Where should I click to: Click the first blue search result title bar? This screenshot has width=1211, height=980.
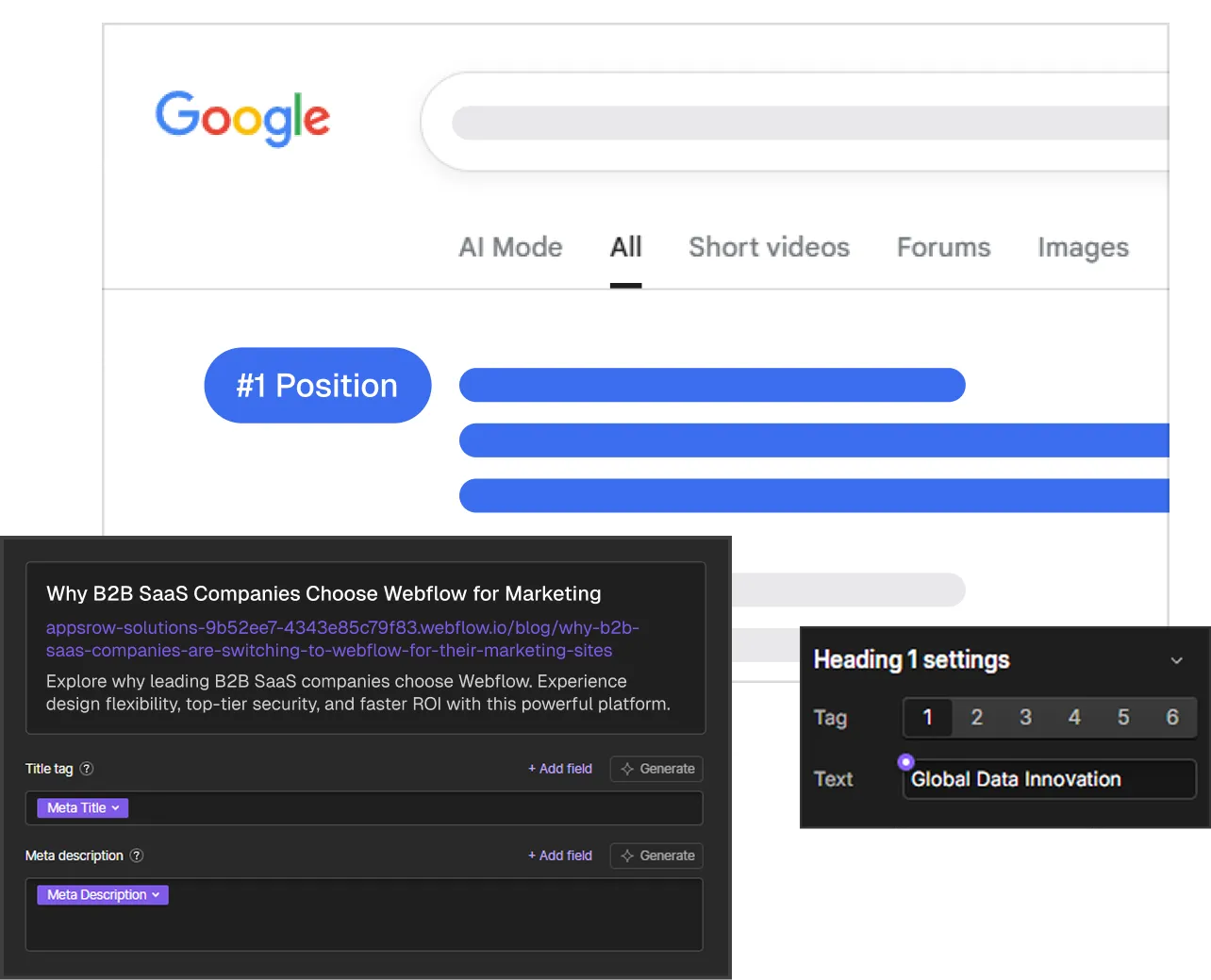[712, 385]
